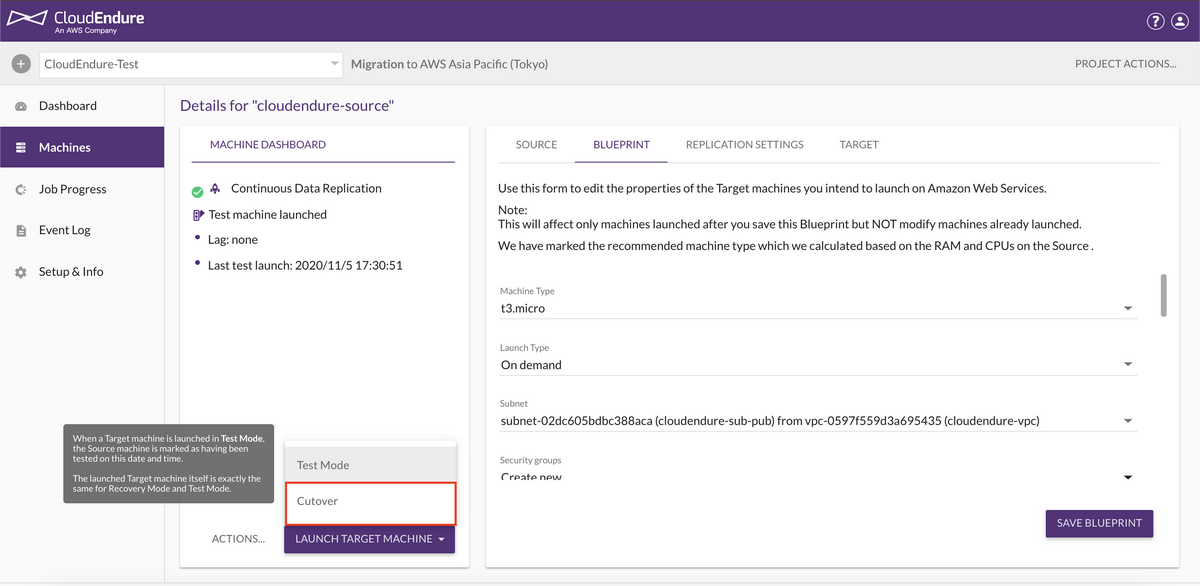This screenshot has height=586, width=1200.
Task: Click the Dashboard gauge icon
Action: coord(21,106)
